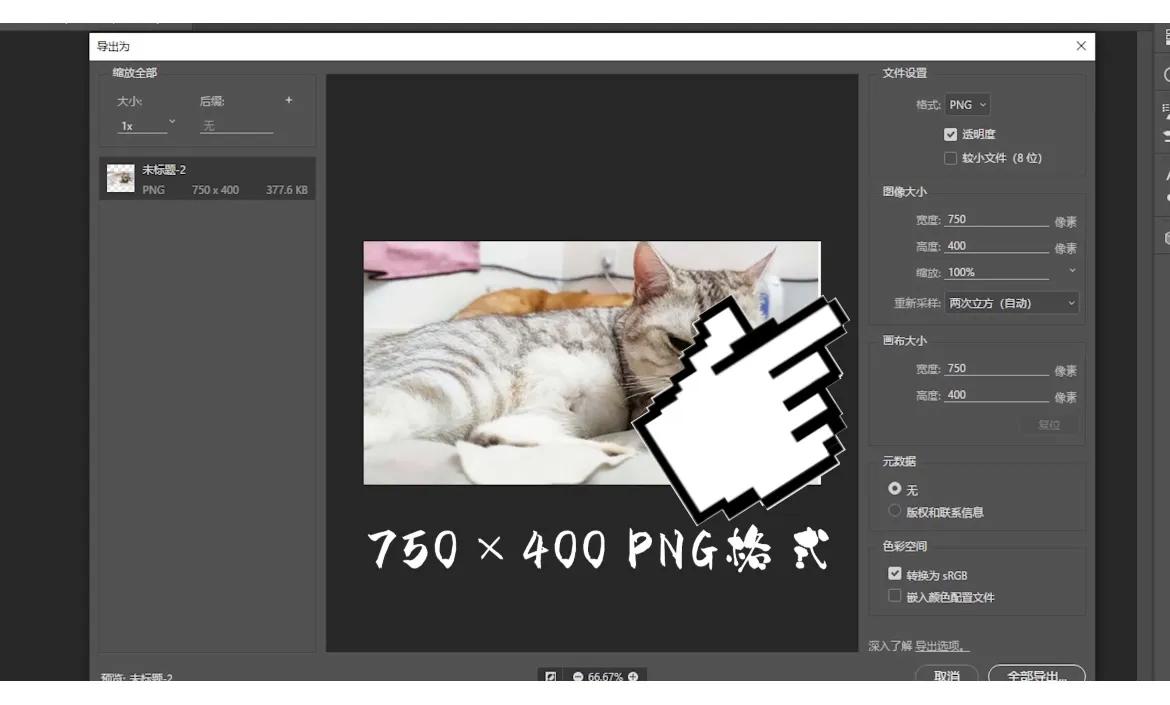Select the 无 metadata radio button
This screenshot has height=705, width=1170.
895,489
